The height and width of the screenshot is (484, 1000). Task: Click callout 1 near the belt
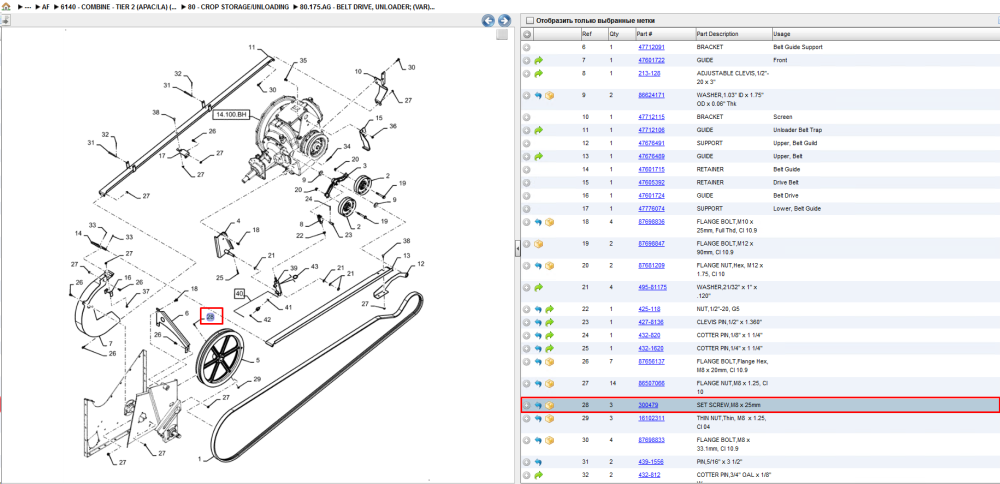199,458
